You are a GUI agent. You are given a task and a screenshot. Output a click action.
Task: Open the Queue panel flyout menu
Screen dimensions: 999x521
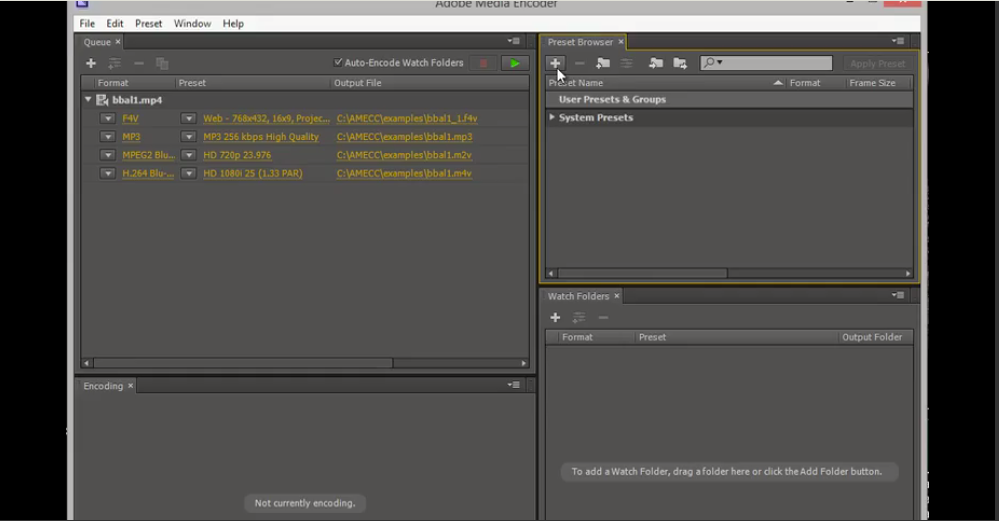[x=514, y=41]
